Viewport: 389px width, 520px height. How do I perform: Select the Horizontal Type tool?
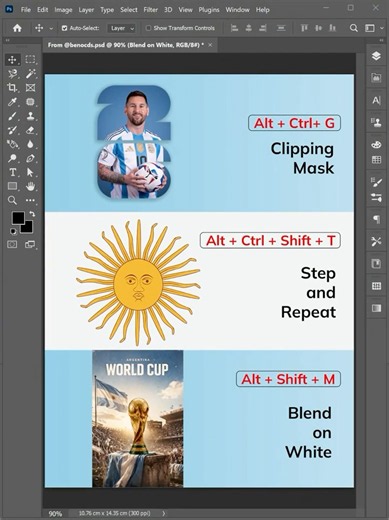pos(12,172)
